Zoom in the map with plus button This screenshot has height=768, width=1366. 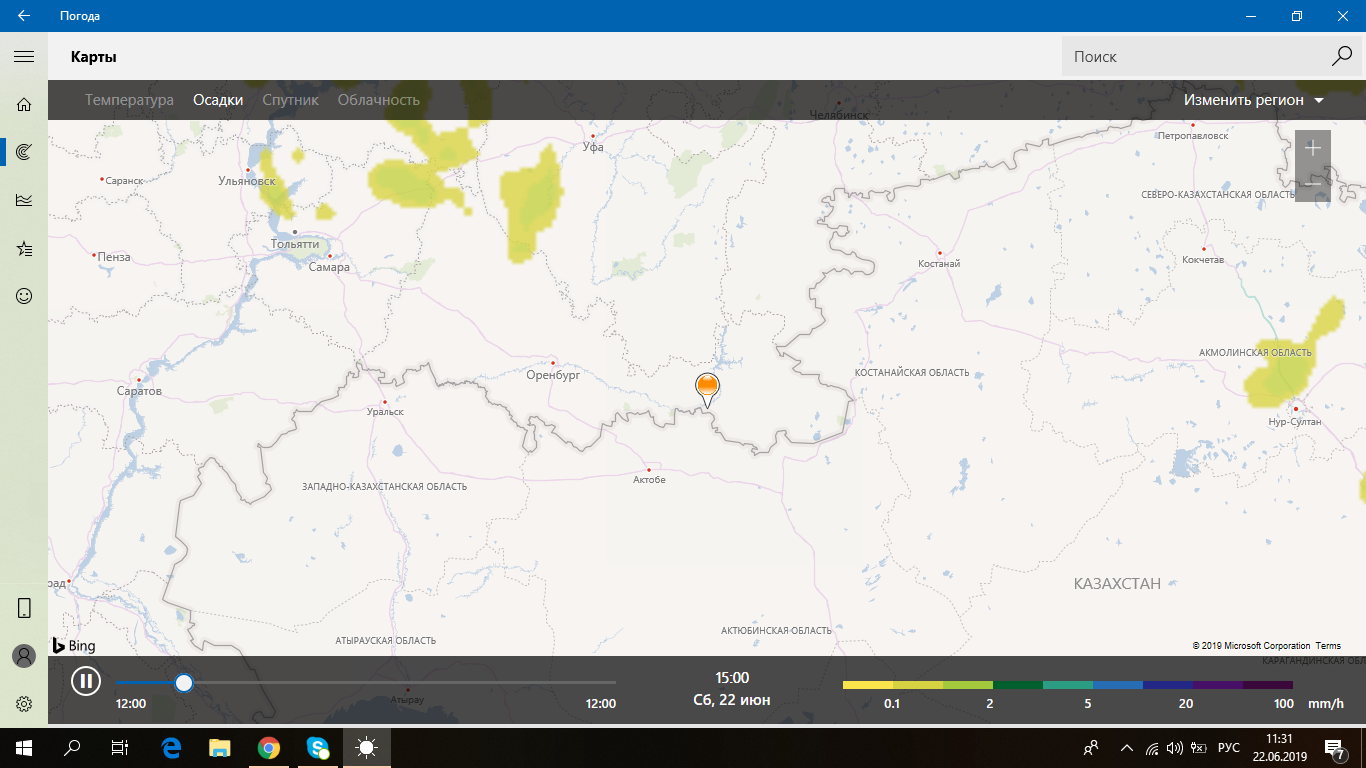tap(1313, 148)
